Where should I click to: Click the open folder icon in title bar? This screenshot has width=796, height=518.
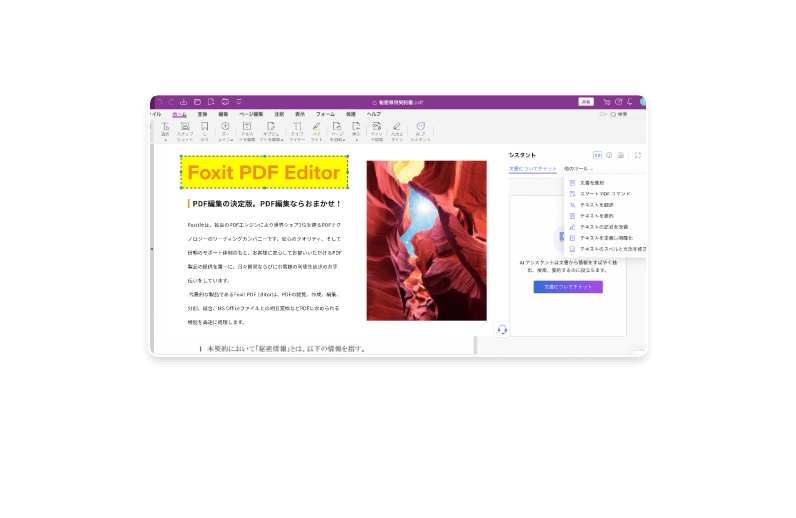coord(197,102)
